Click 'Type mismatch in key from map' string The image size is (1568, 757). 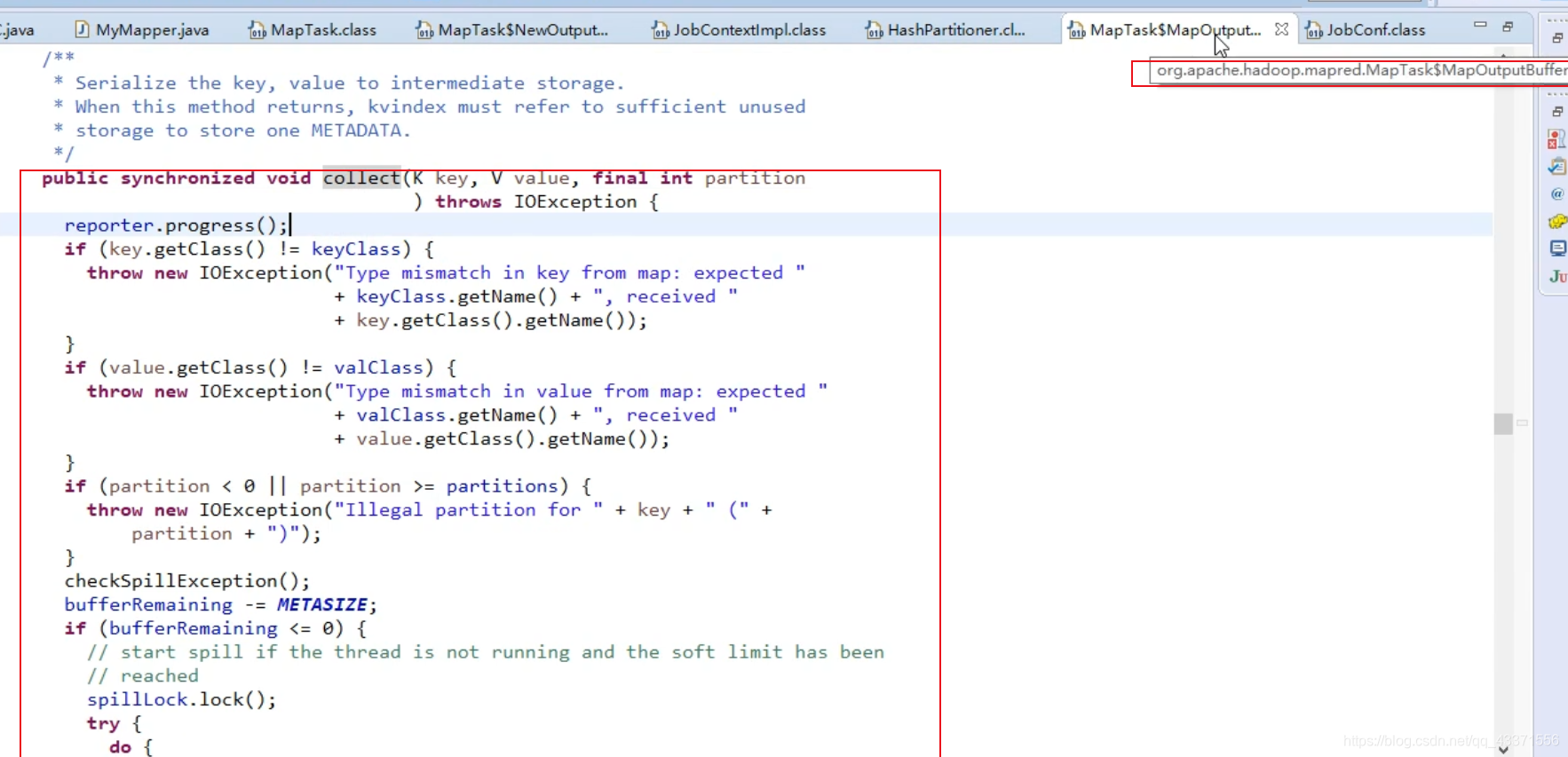[x=569, y=273]
